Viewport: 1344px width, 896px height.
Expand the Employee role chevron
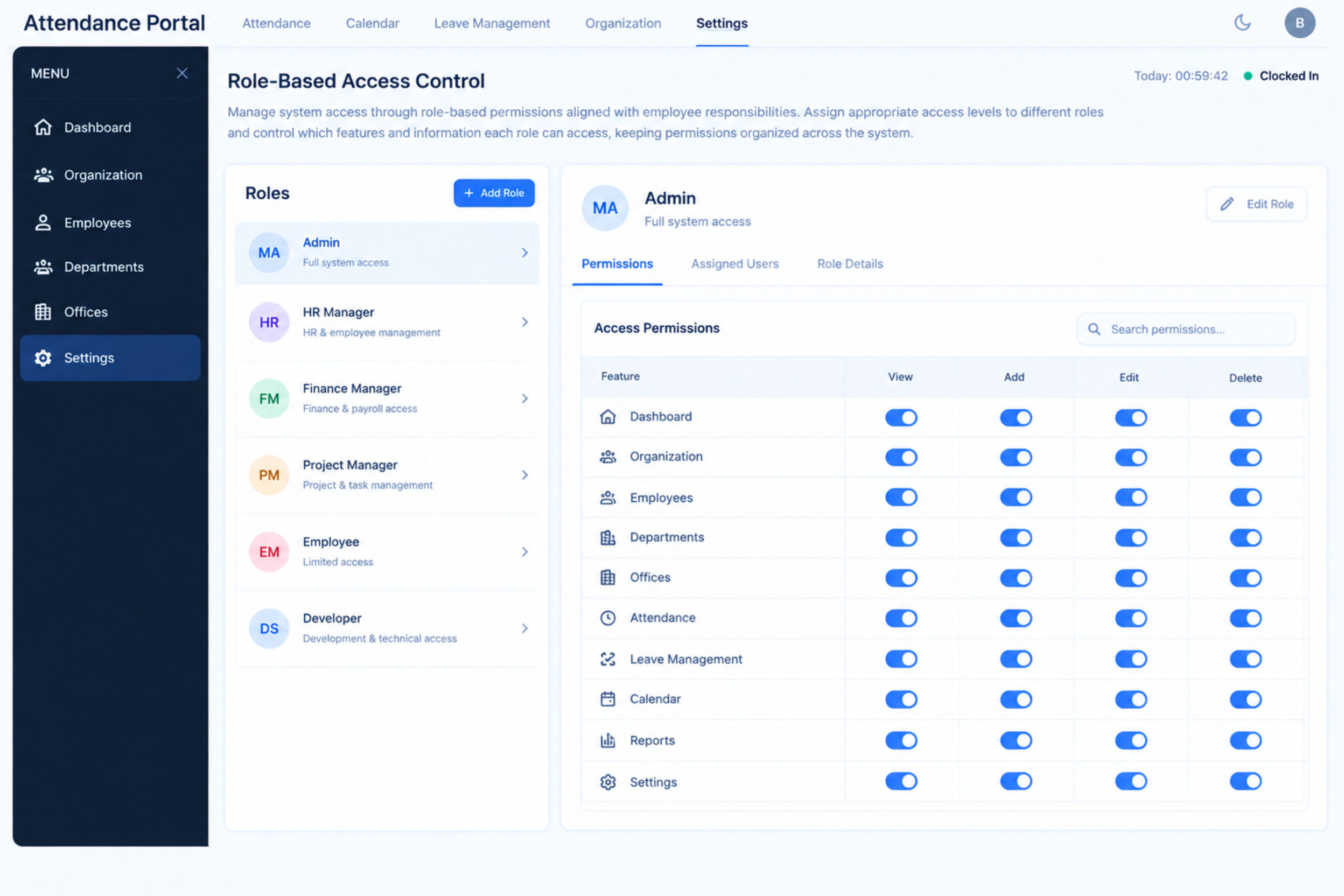[x=524, y=551]
